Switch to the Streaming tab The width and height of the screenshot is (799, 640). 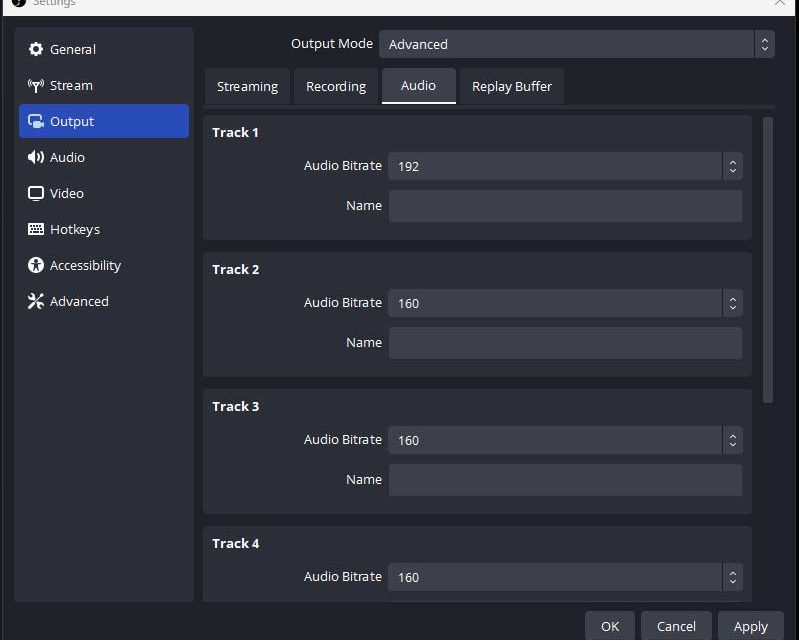(x=247, y=86)
